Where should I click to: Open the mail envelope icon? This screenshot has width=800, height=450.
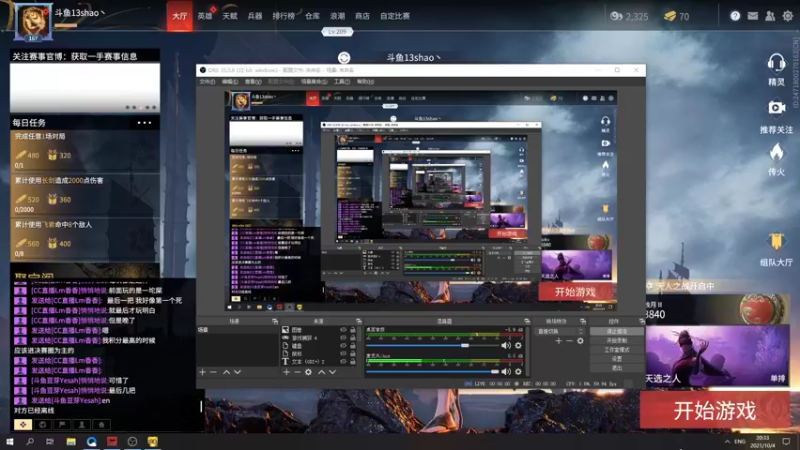click(753, 16)
